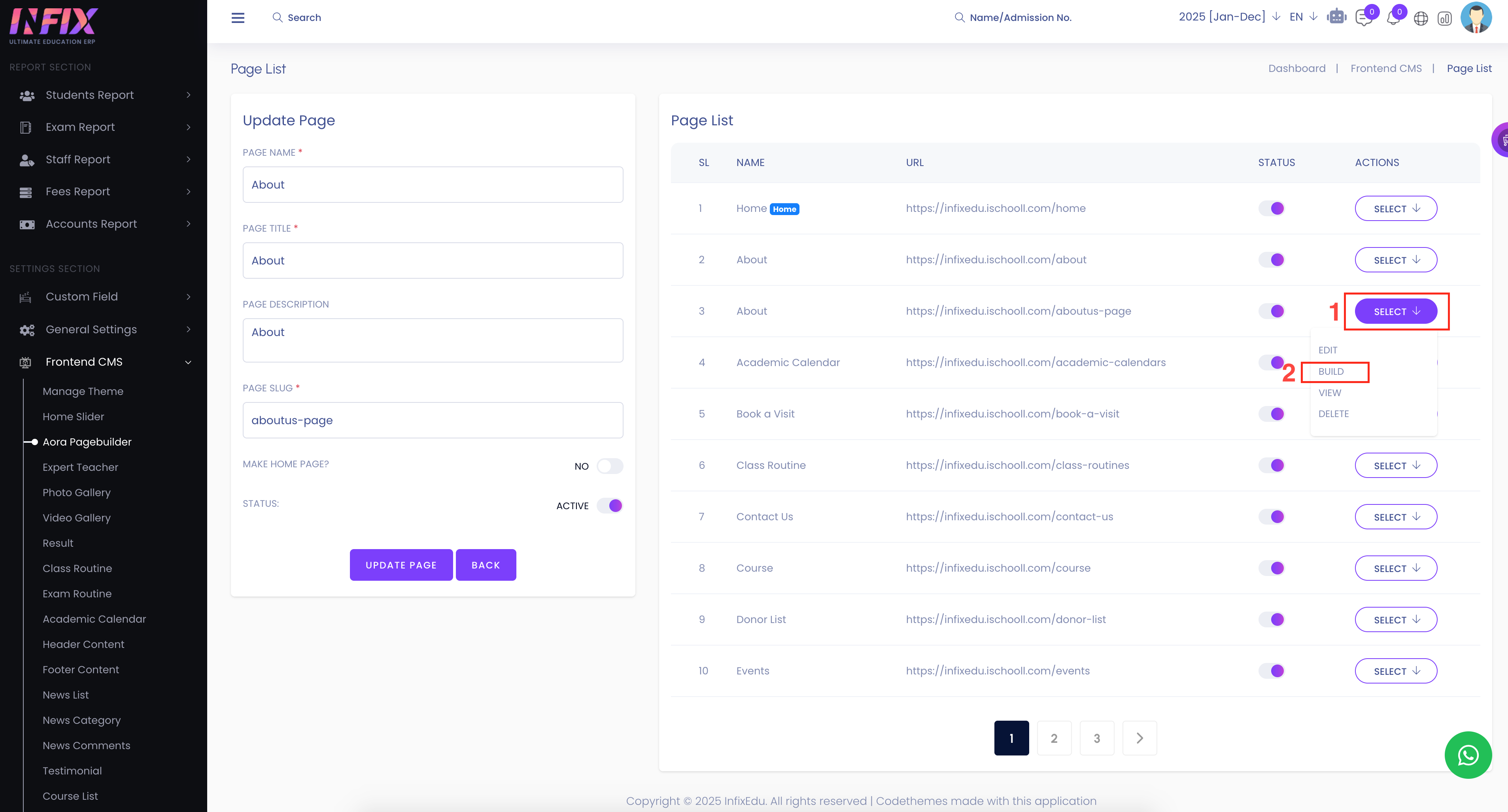Viewport: 1508px width, 812px height.
Task: Click the green WhatsApp chat button
Action: coord(1468,755)
